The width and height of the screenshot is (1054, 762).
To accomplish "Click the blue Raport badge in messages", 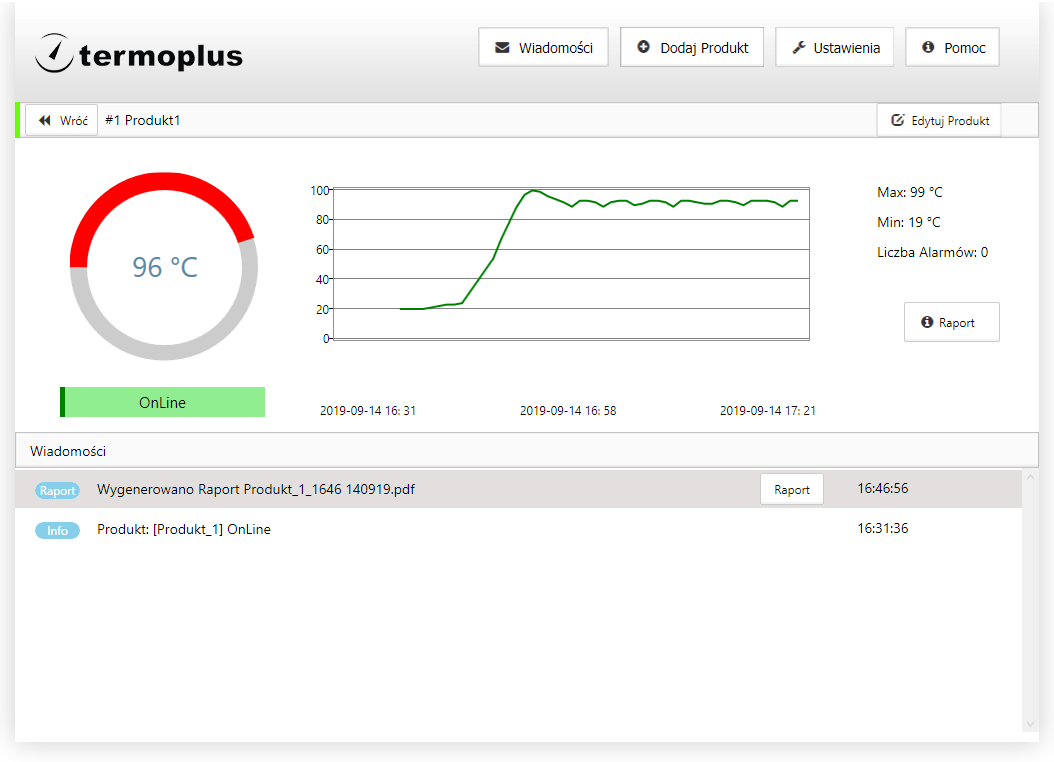I will coord(57,491).
